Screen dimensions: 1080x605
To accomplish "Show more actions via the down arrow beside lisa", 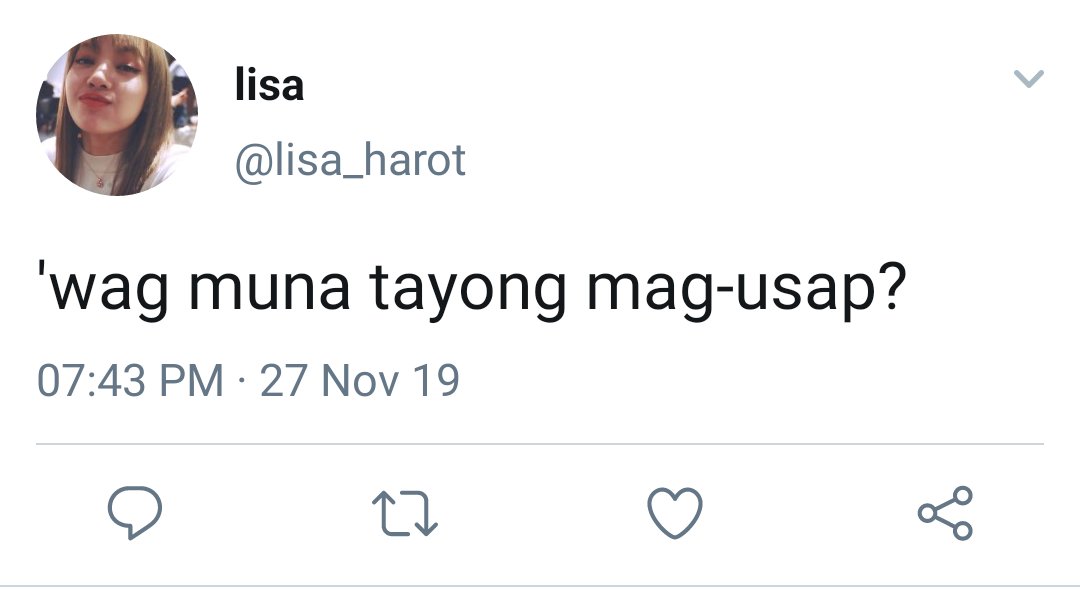I will click(1029, 79).
